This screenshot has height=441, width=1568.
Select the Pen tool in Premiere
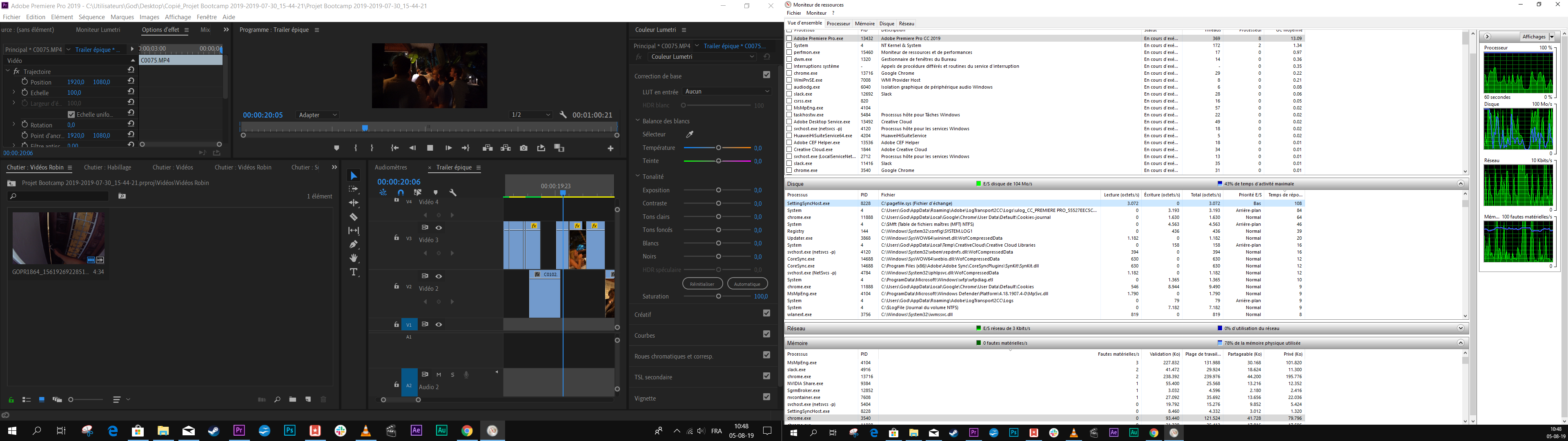354,244
